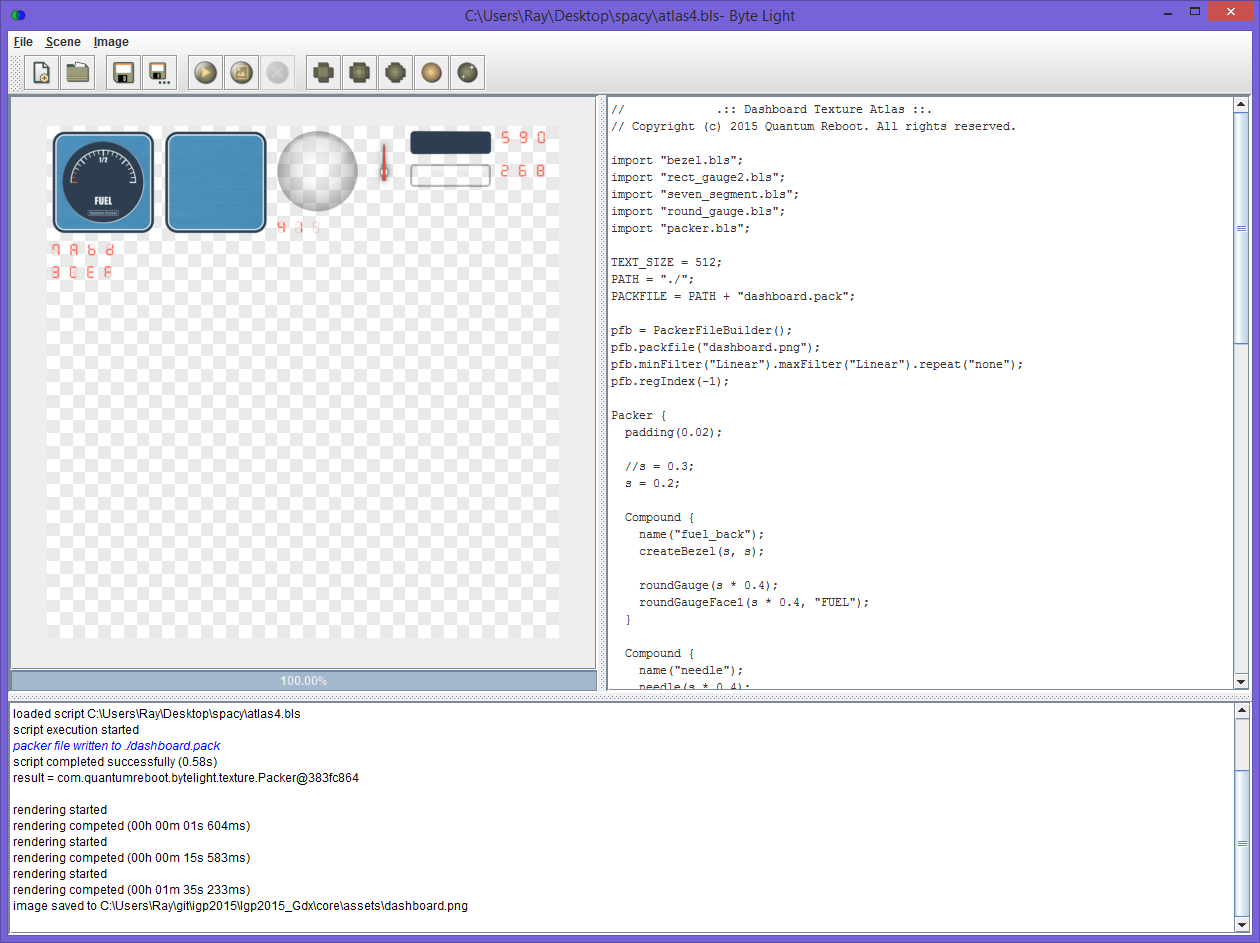Click the disabled cancel rendering icon
Image resolution: width=1260 pixels, height=943 pixels.
pos(277,72)
